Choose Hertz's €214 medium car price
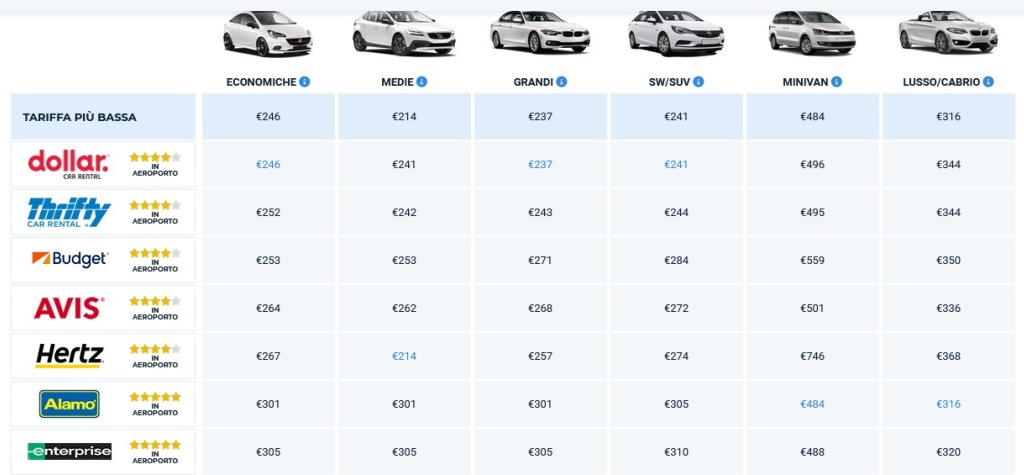 pyautogui.click(x=404, y=356)
